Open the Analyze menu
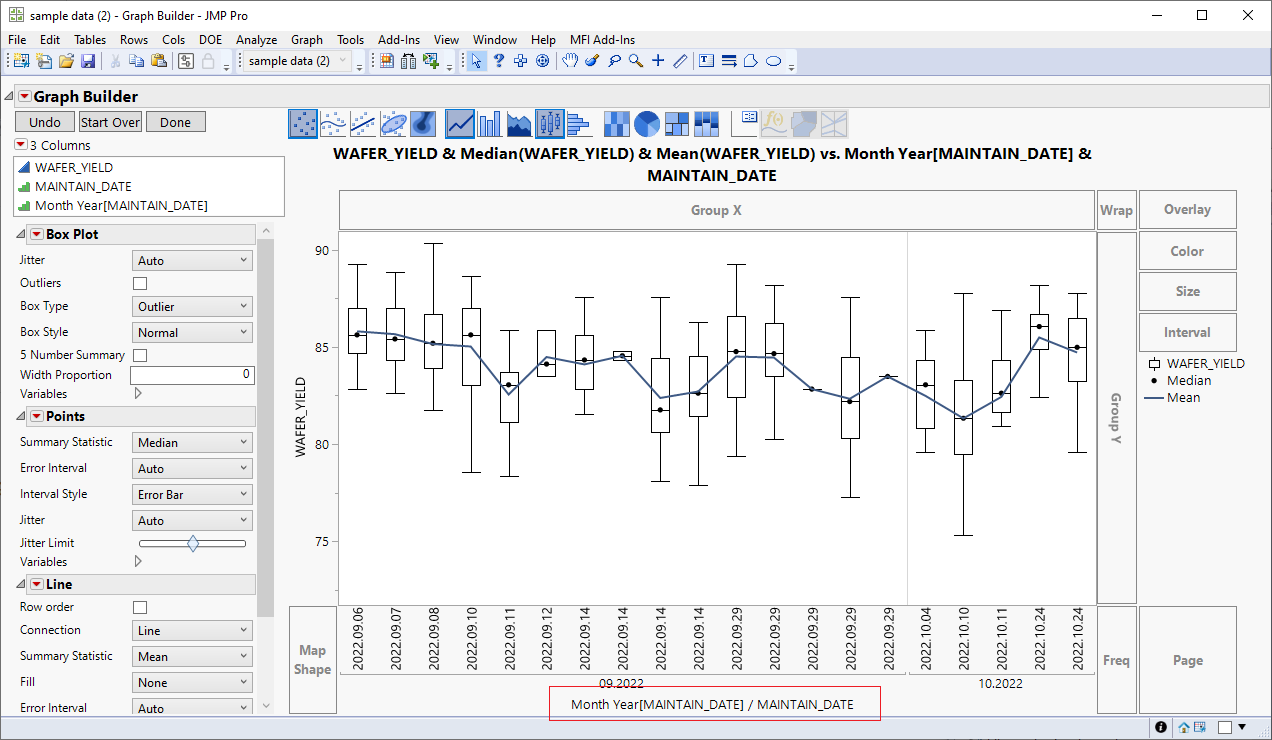The image size is (1272, 740). (256, 40)
